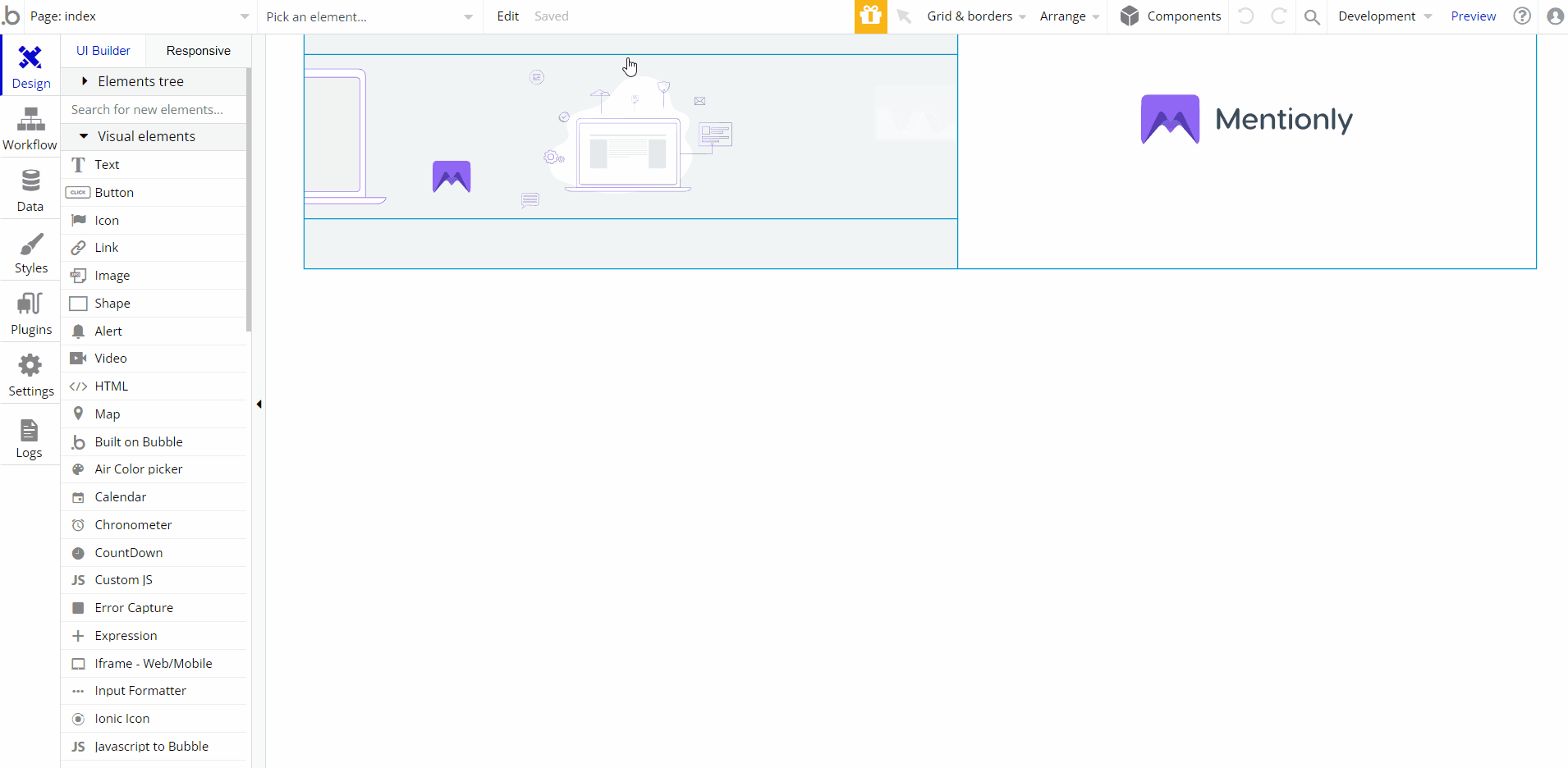Click the search magnifier icon
Image resolution: width=1568 pixels, height=768 pixels.
point(1312,16)
